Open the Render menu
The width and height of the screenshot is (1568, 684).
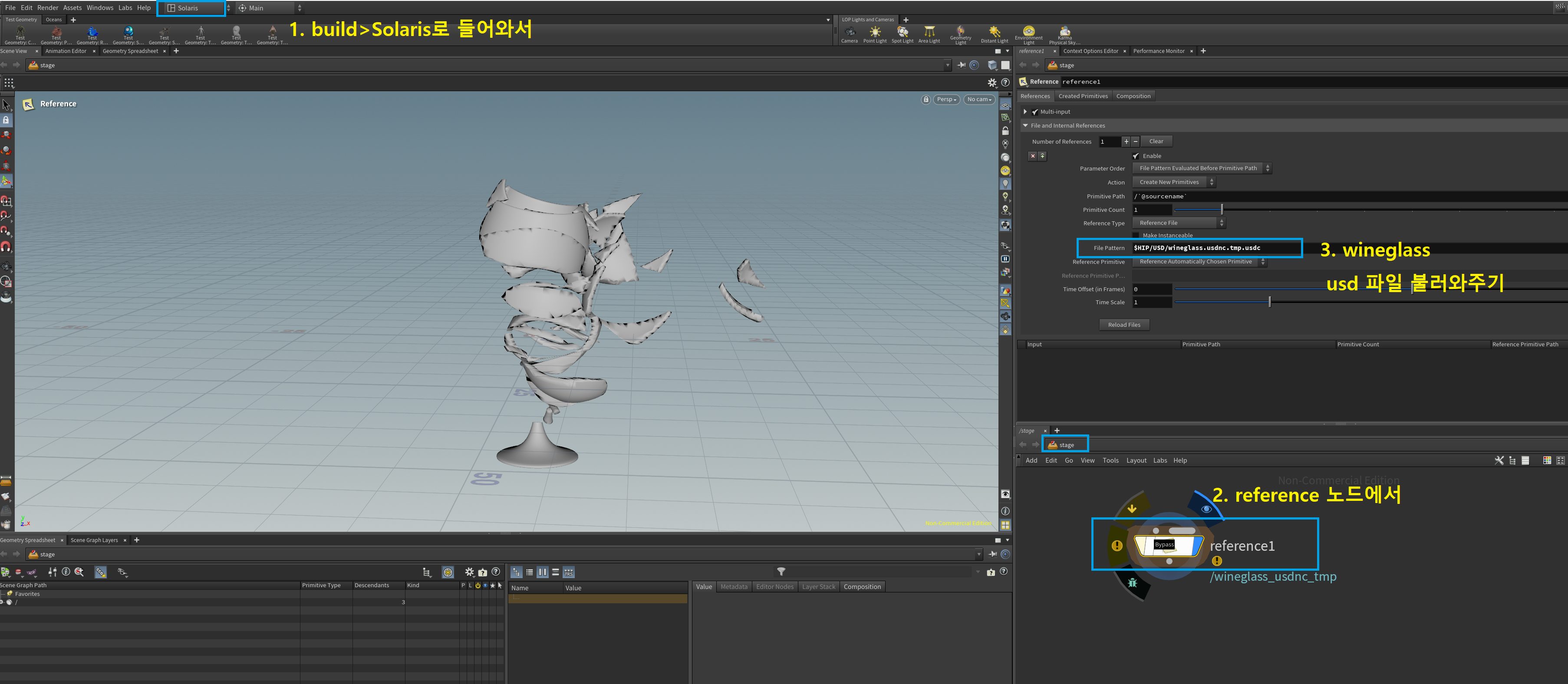(47, 8)
